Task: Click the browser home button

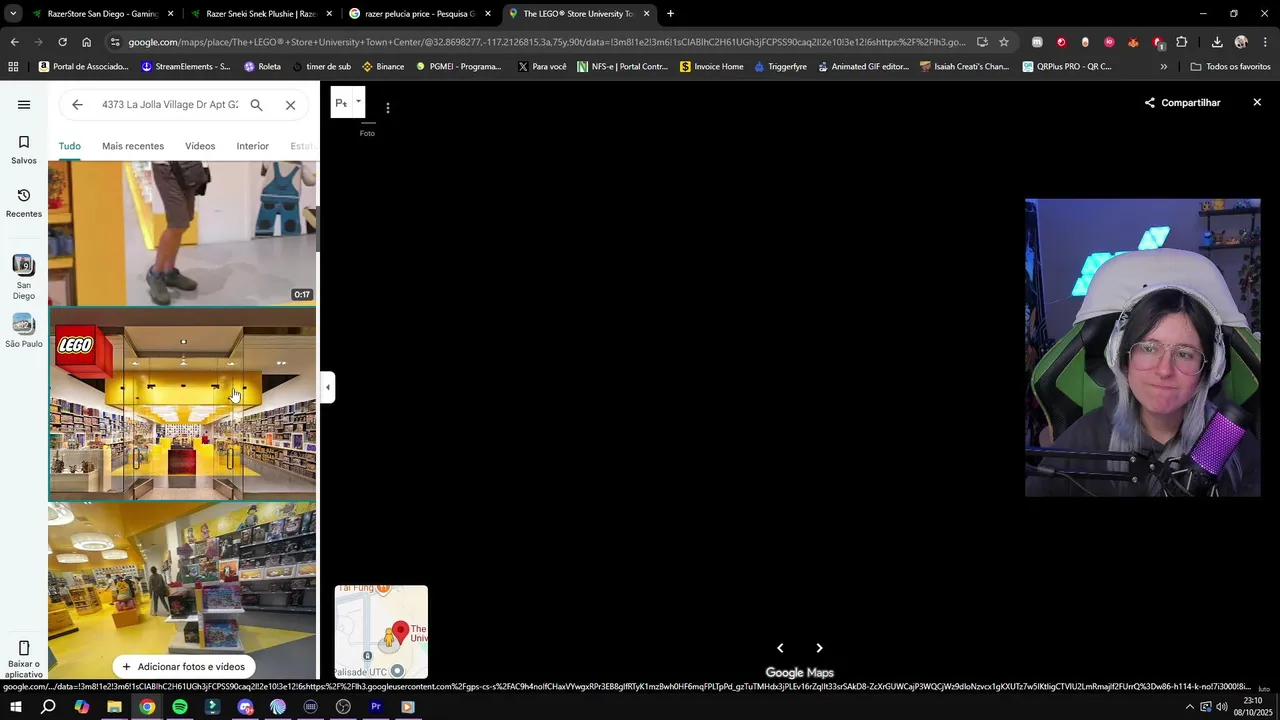Action: click(87, 42)
